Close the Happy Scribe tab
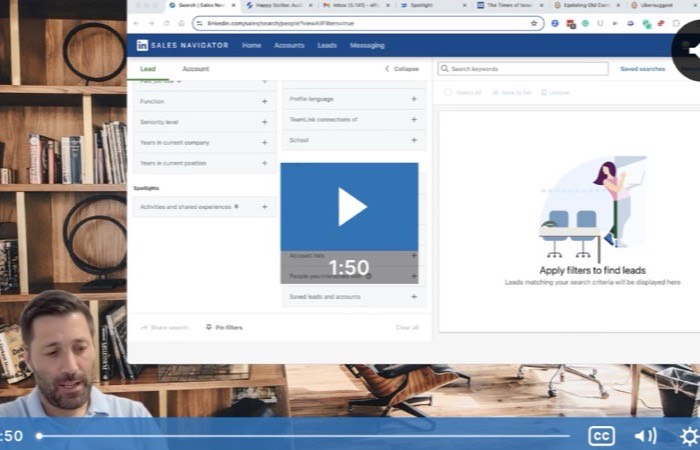 pyautogui.click(x=311, y=5)
